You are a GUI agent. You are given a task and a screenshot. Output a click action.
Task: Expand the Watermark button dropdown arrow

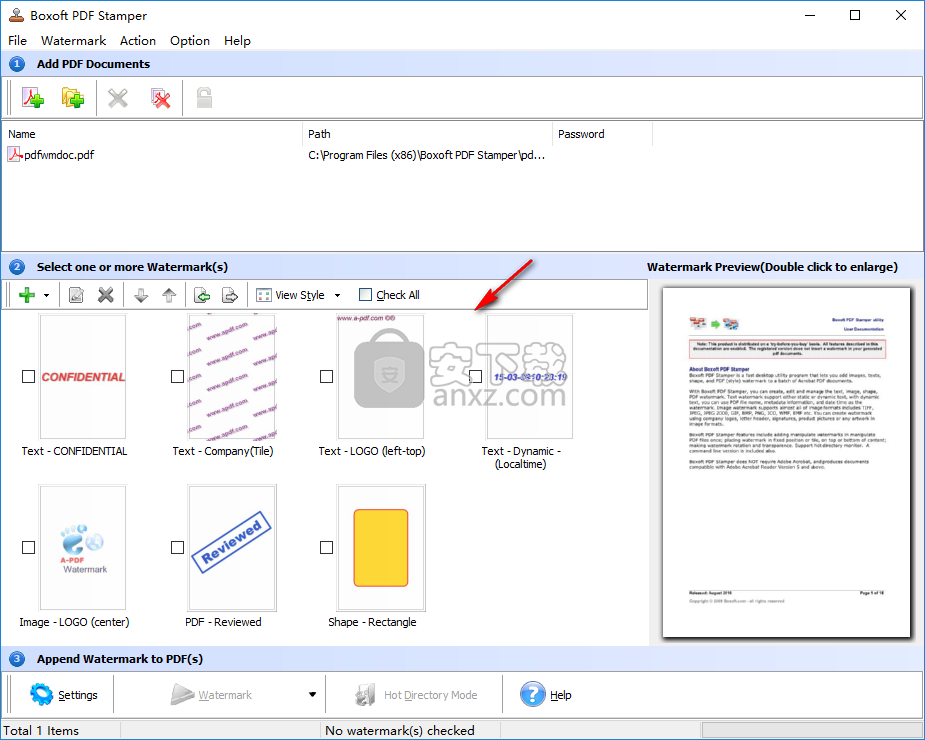click(x=313, y=695)
